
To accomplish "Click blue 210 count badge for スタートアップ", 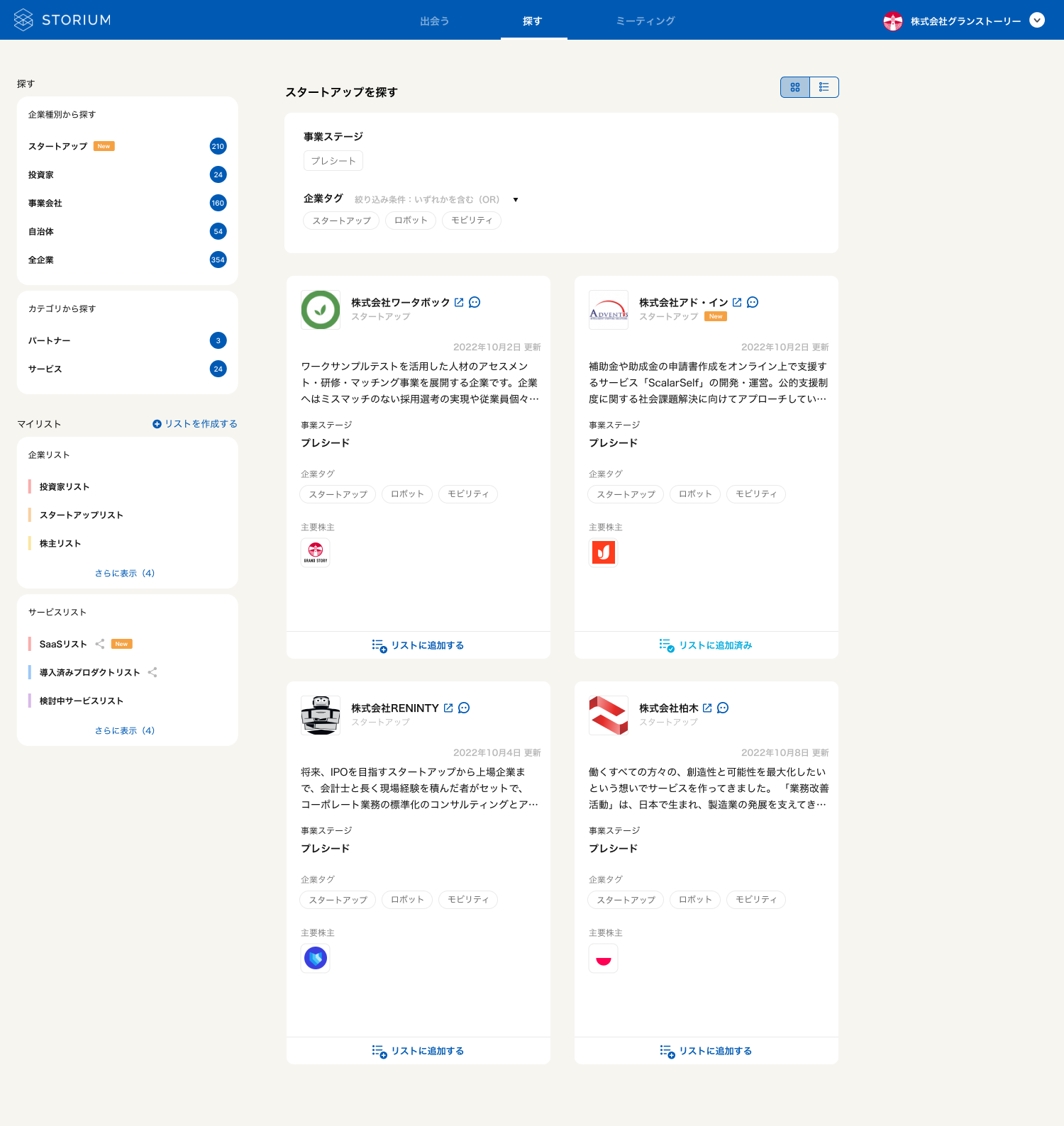I will click(218, 146).
